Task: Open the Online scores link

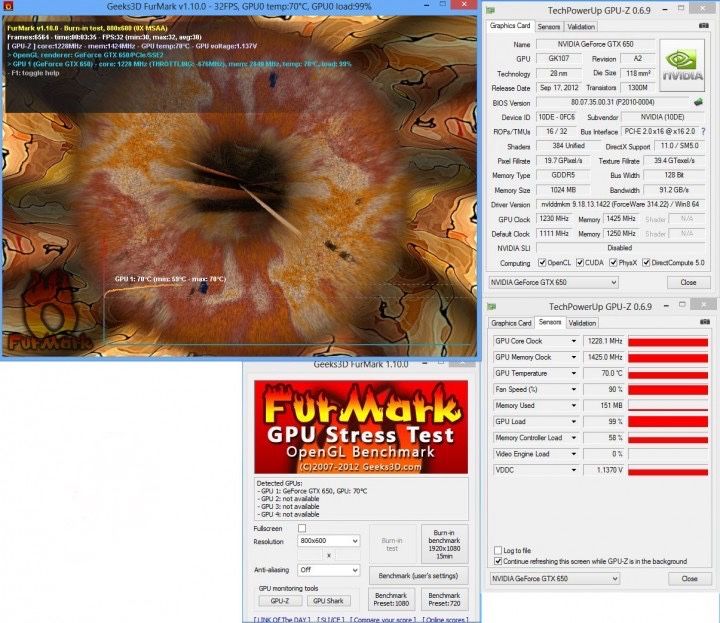Action: tap(445, 619)
